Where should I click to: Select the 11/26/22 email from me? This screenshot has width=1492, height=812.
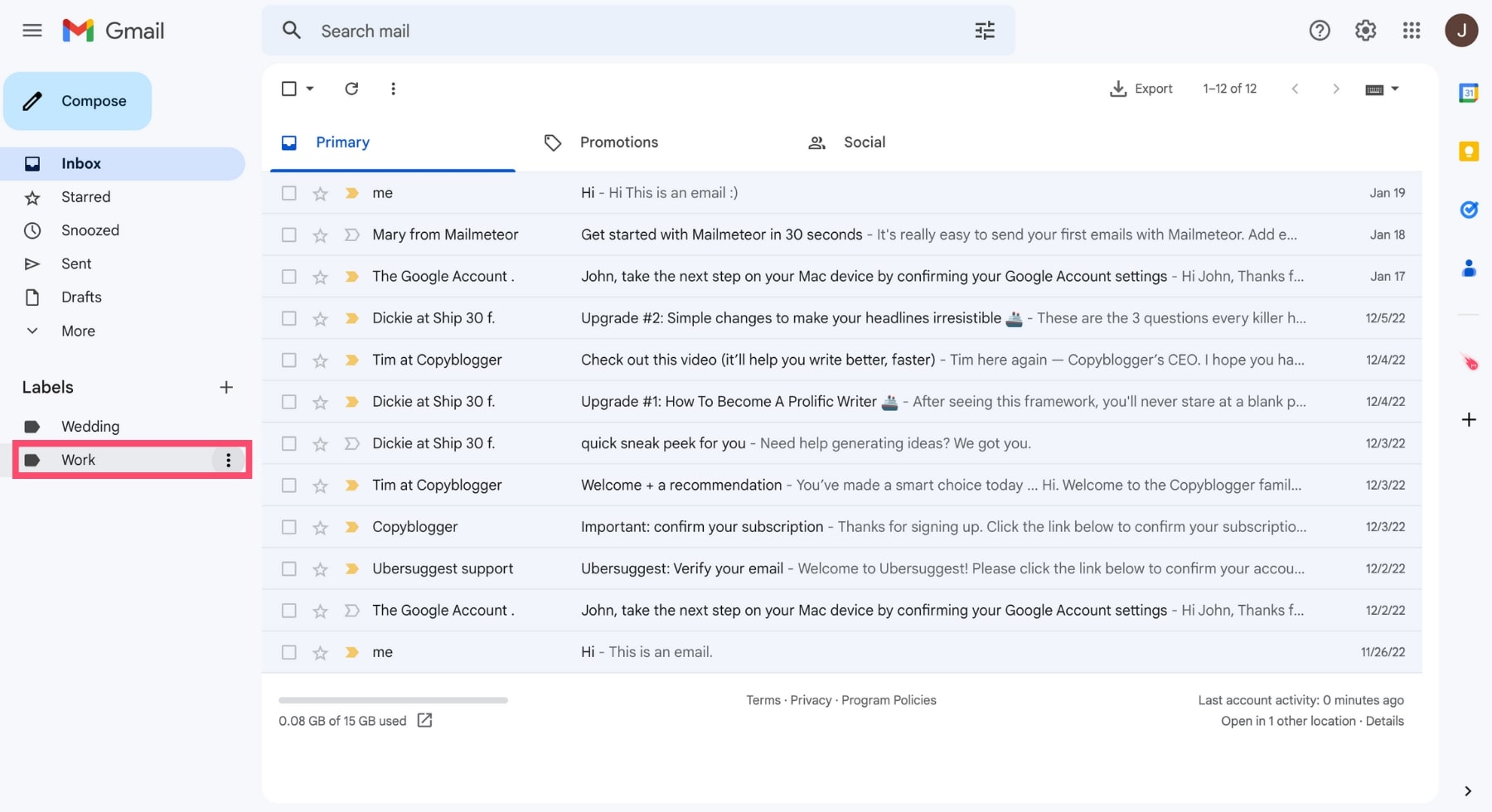point(288,653)
